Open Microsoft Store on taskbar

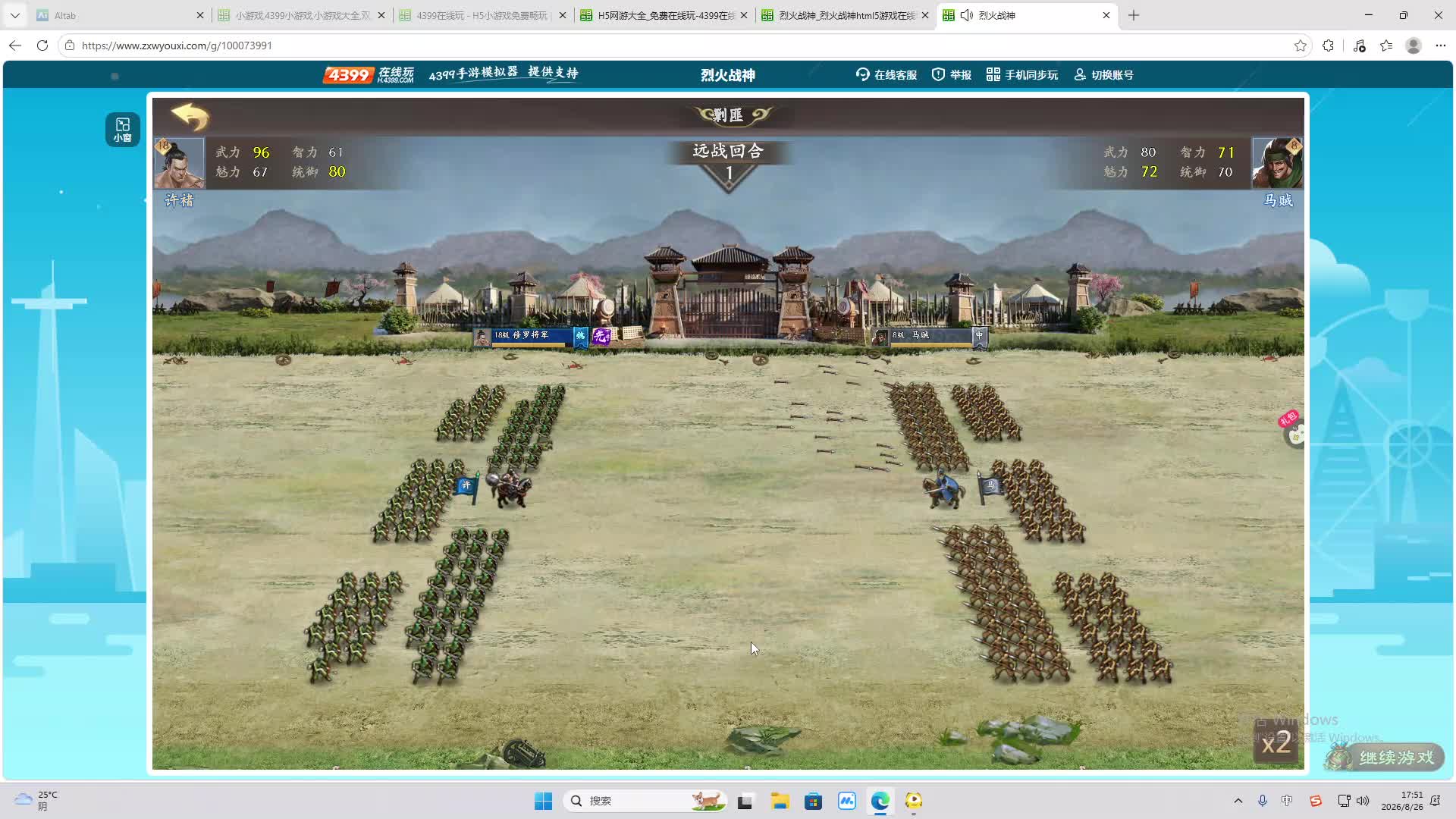pos(813,801)
